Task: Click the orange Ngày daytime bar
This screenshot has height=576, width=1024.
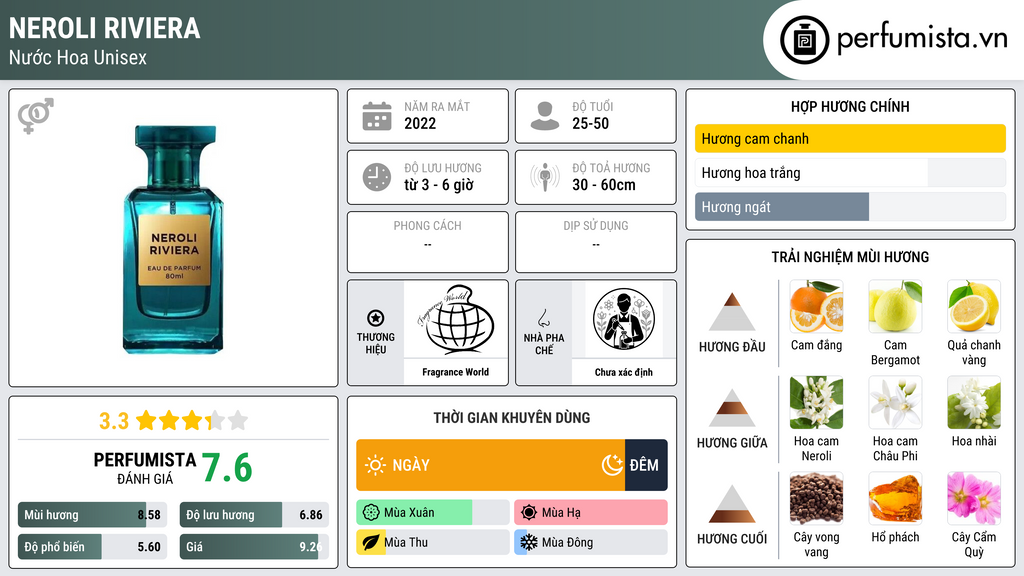Action: [490, 465]
